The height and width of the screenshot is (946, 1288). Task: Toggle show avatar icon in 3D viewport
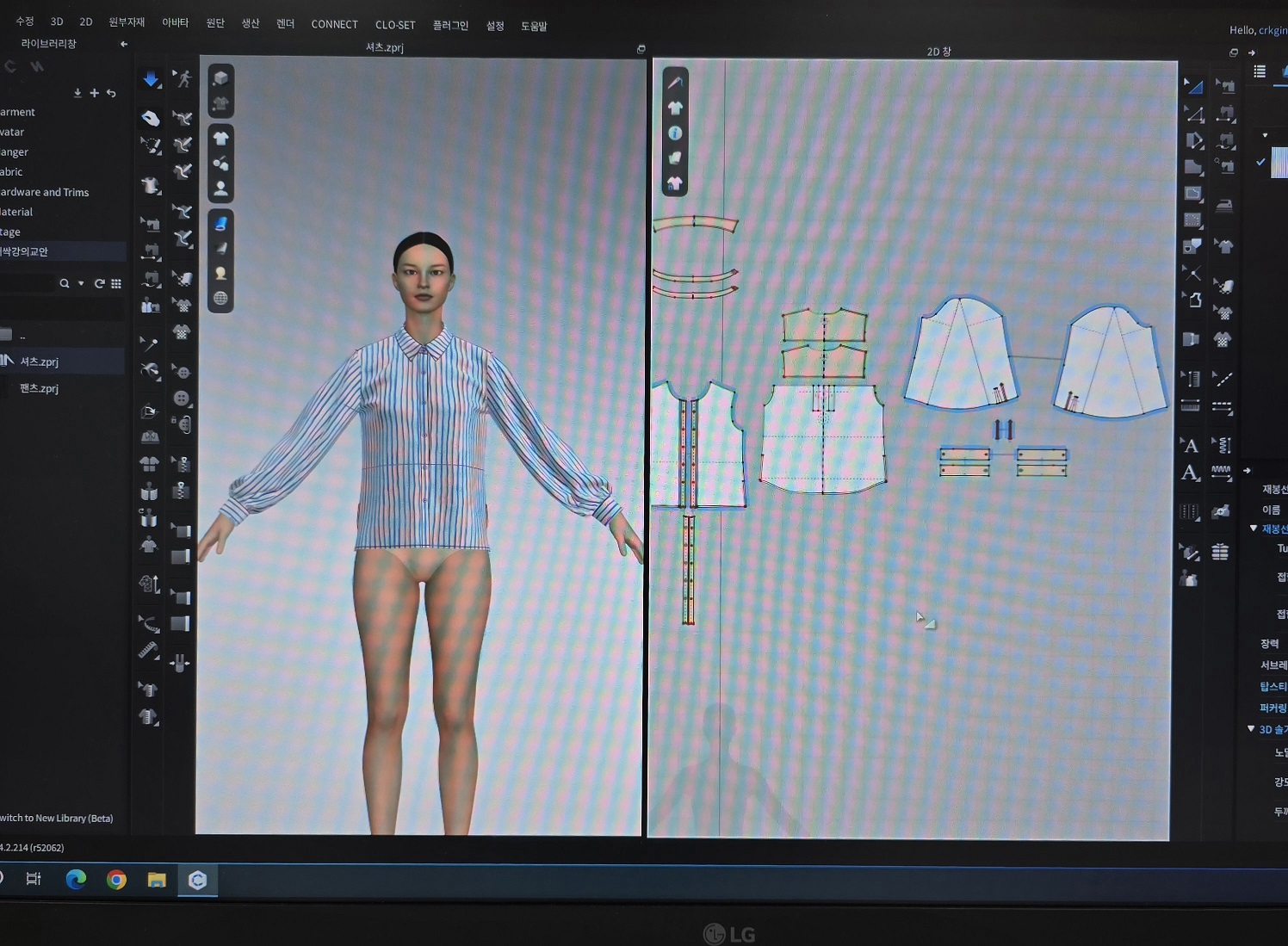220,188
